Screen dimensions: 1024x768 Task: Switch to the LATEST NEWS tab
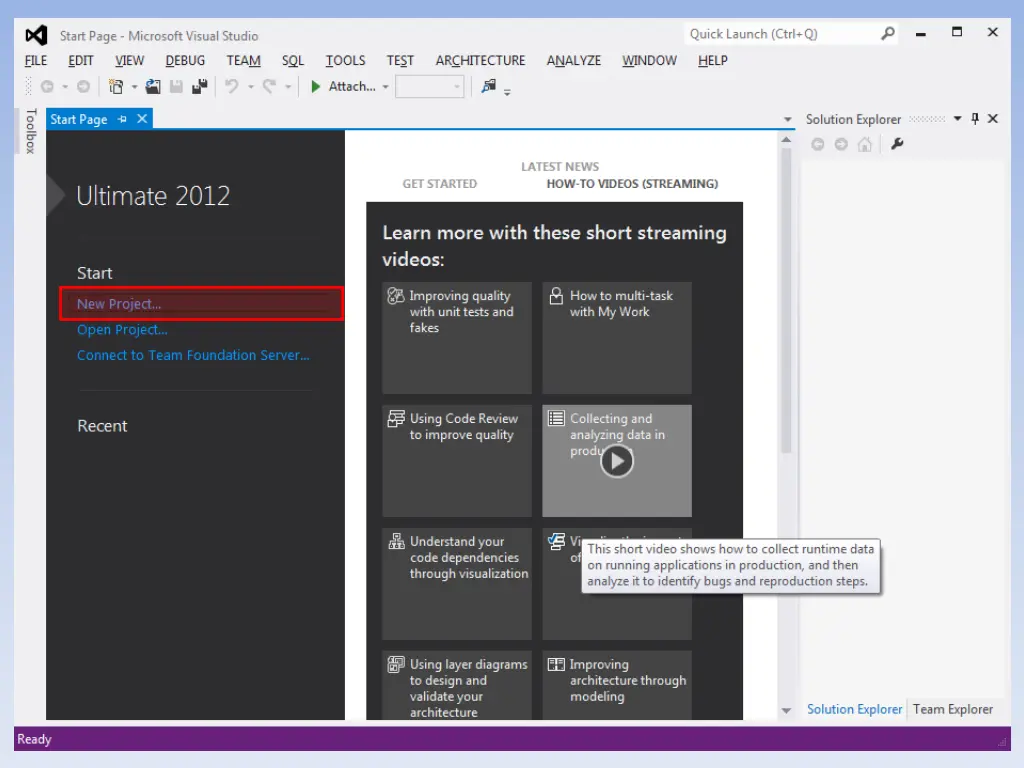560,167
